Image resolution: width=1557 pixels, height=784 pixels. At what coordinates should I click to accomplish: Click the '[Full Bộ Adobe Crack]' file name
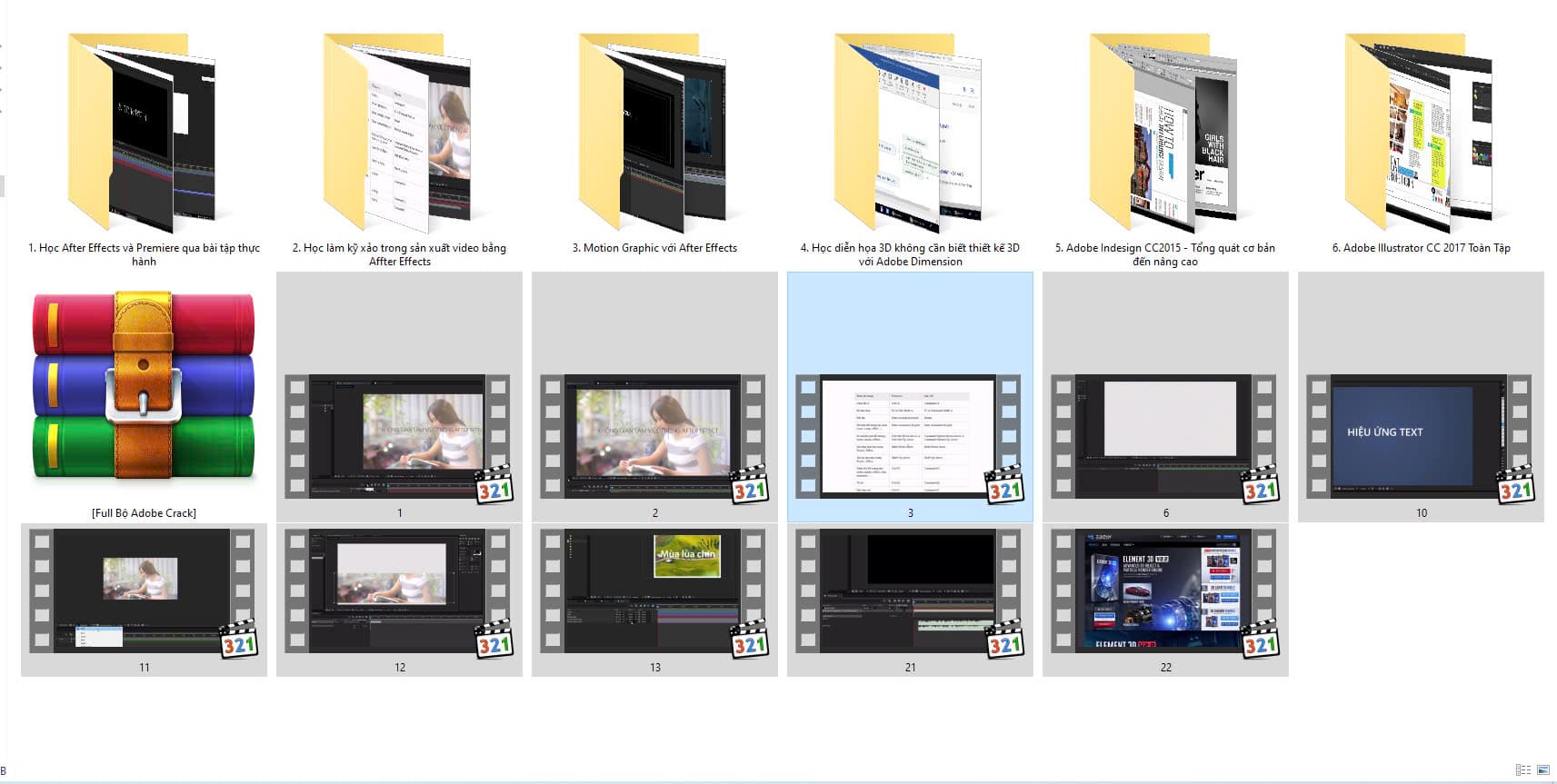pos(144,513)
